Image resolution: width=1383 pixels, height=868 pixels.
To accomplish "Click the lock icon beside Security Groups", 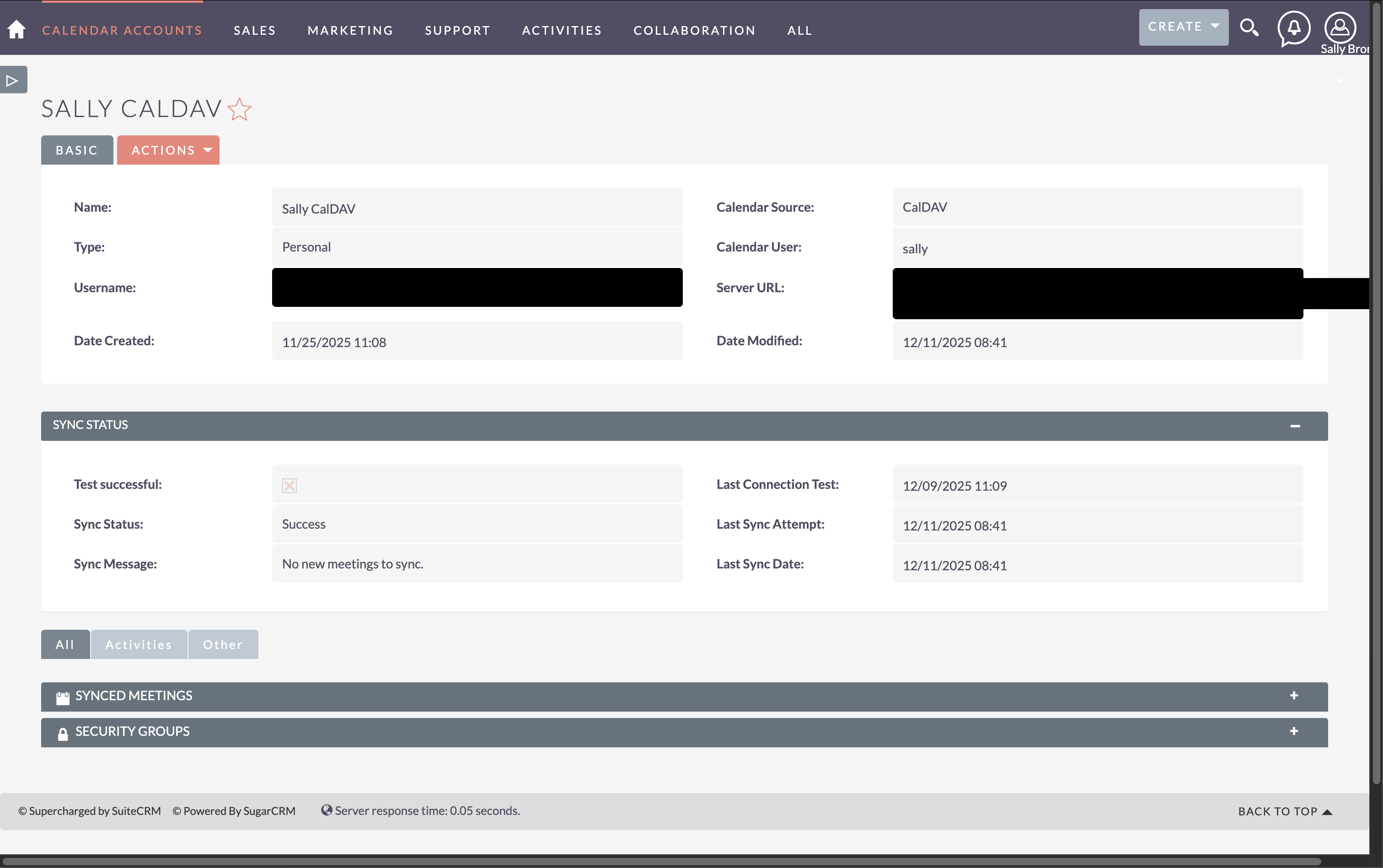I will pyautogui.click(x=63, y=732).
